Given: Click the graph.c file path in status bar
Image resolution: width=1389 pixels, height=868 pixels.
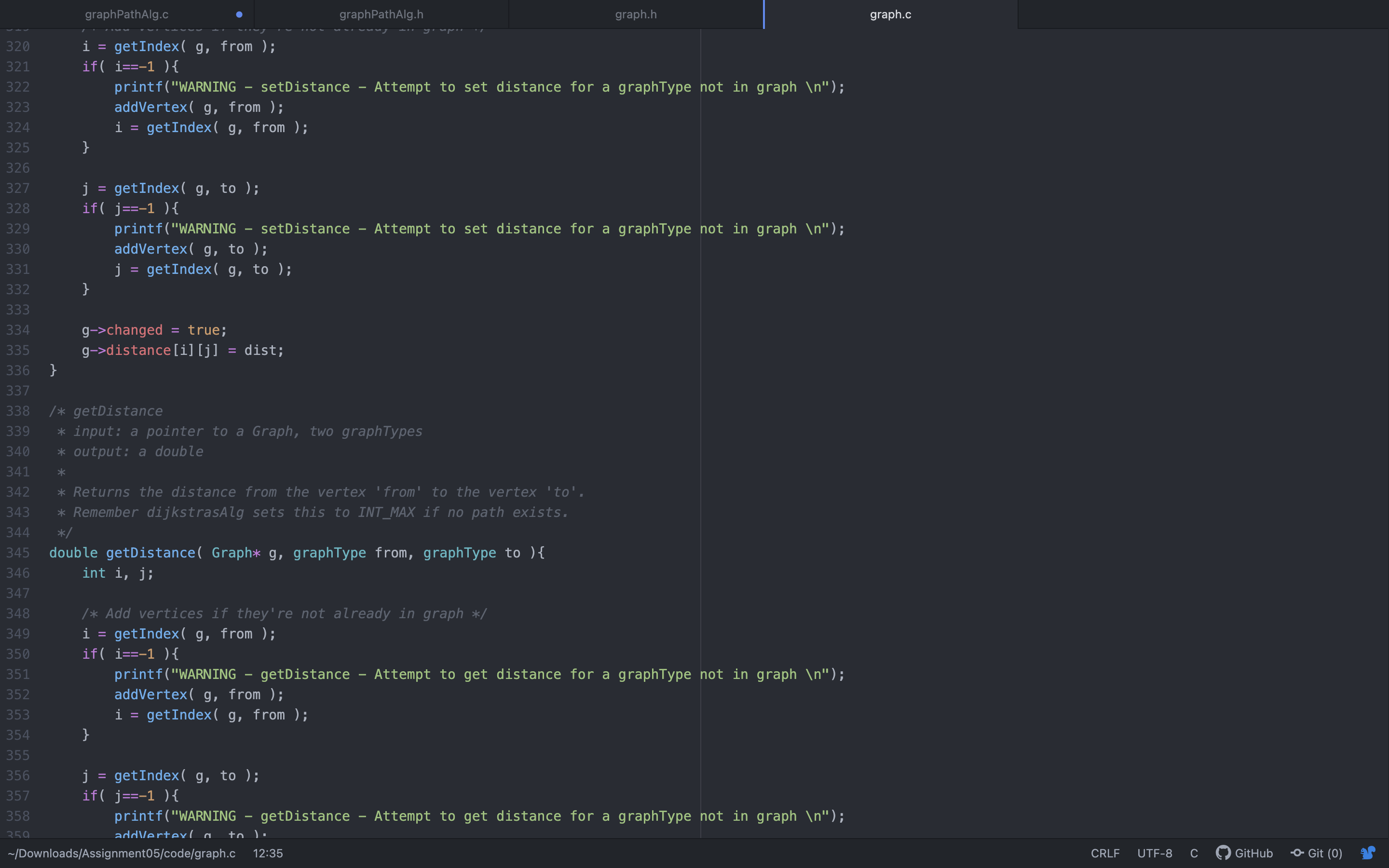Looking at the screenshot, I should pyautogui.click(x=122, y=853).
